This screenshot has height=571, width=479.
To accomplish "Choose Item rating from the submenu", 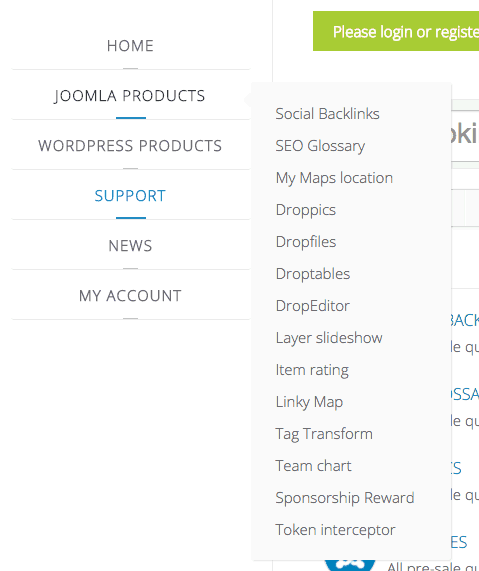I will 312,370.
